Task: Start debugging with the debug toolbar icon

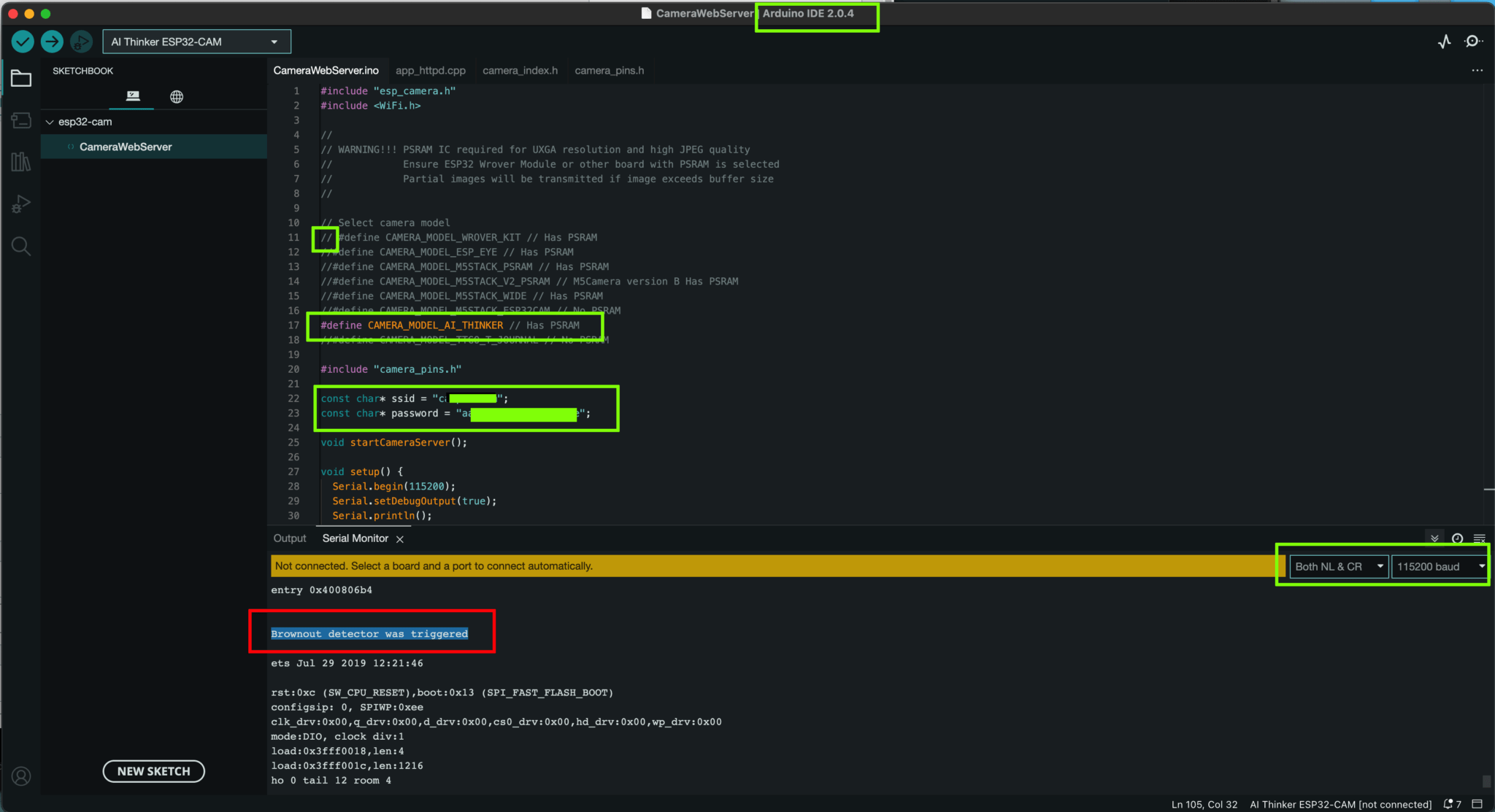Action: [x=81, y=42]
